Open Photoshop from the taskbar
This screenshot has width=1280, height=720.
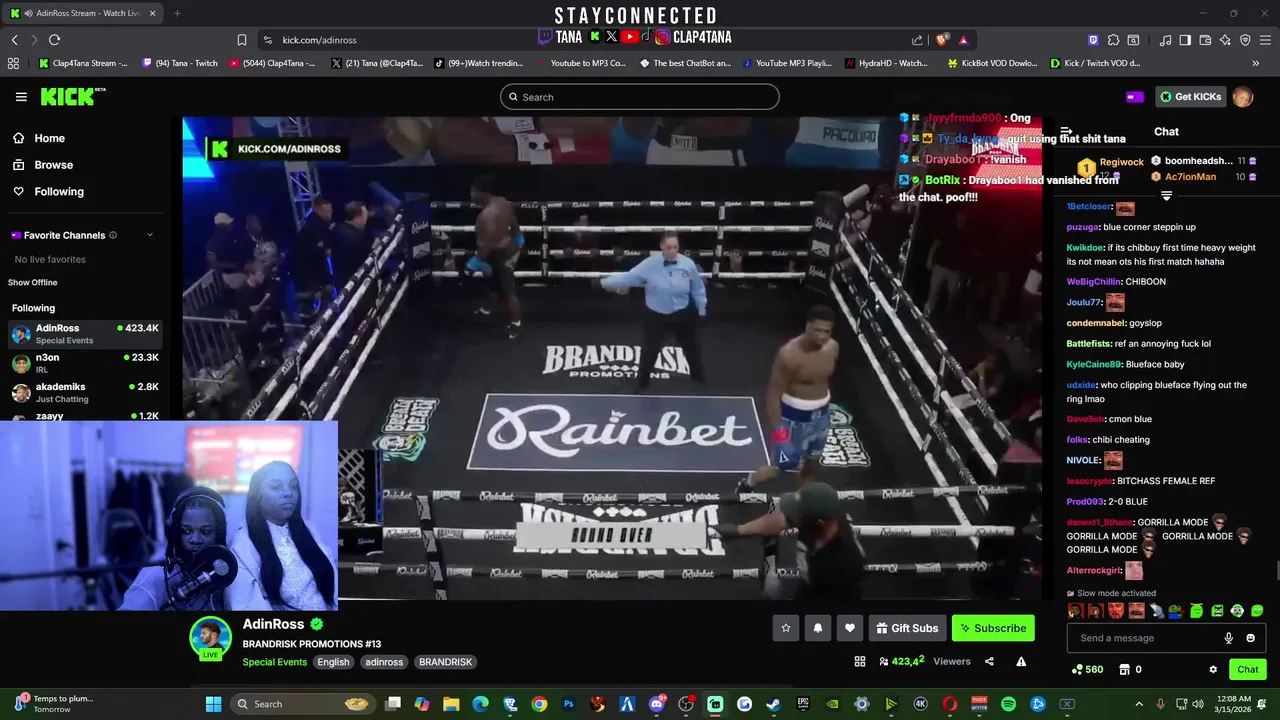click(x=569, y=704)
